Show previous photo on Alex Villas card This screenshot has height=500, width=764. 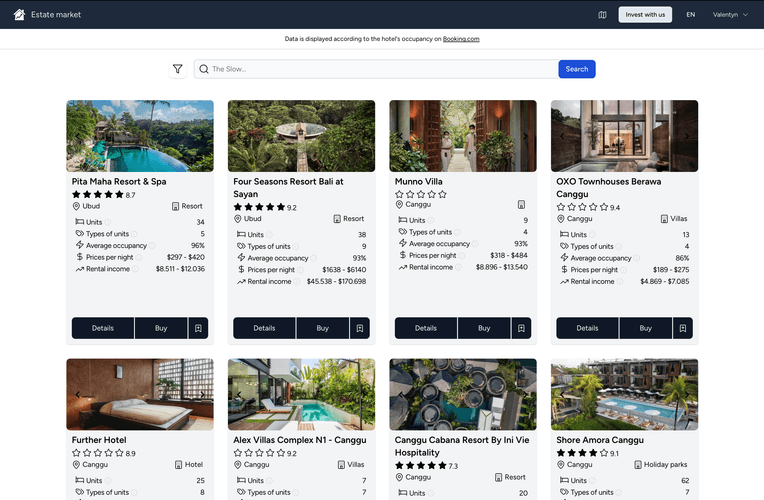point(239,394)
